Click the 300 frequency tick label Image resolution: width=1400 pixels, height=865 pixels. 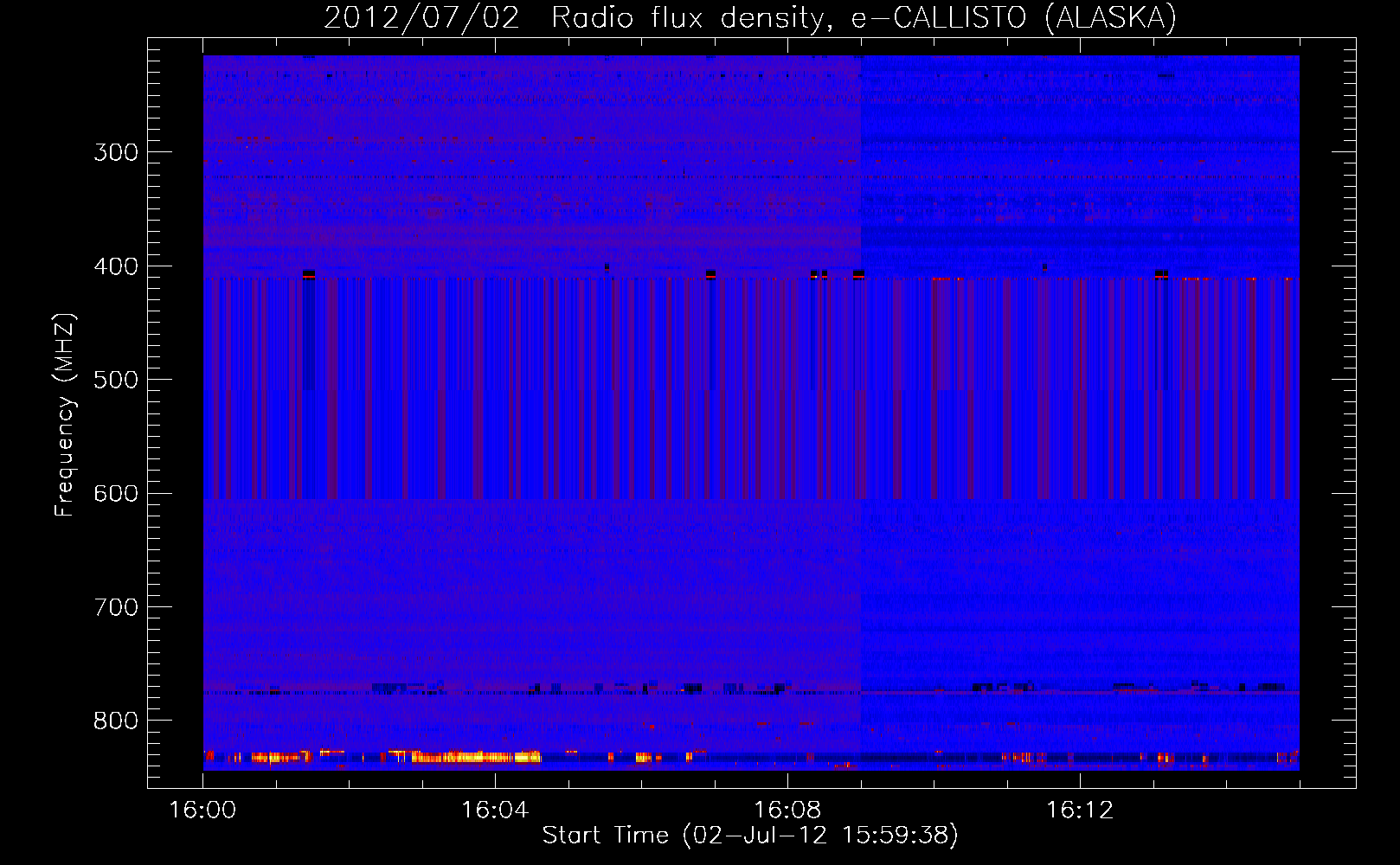pos(116,152)
